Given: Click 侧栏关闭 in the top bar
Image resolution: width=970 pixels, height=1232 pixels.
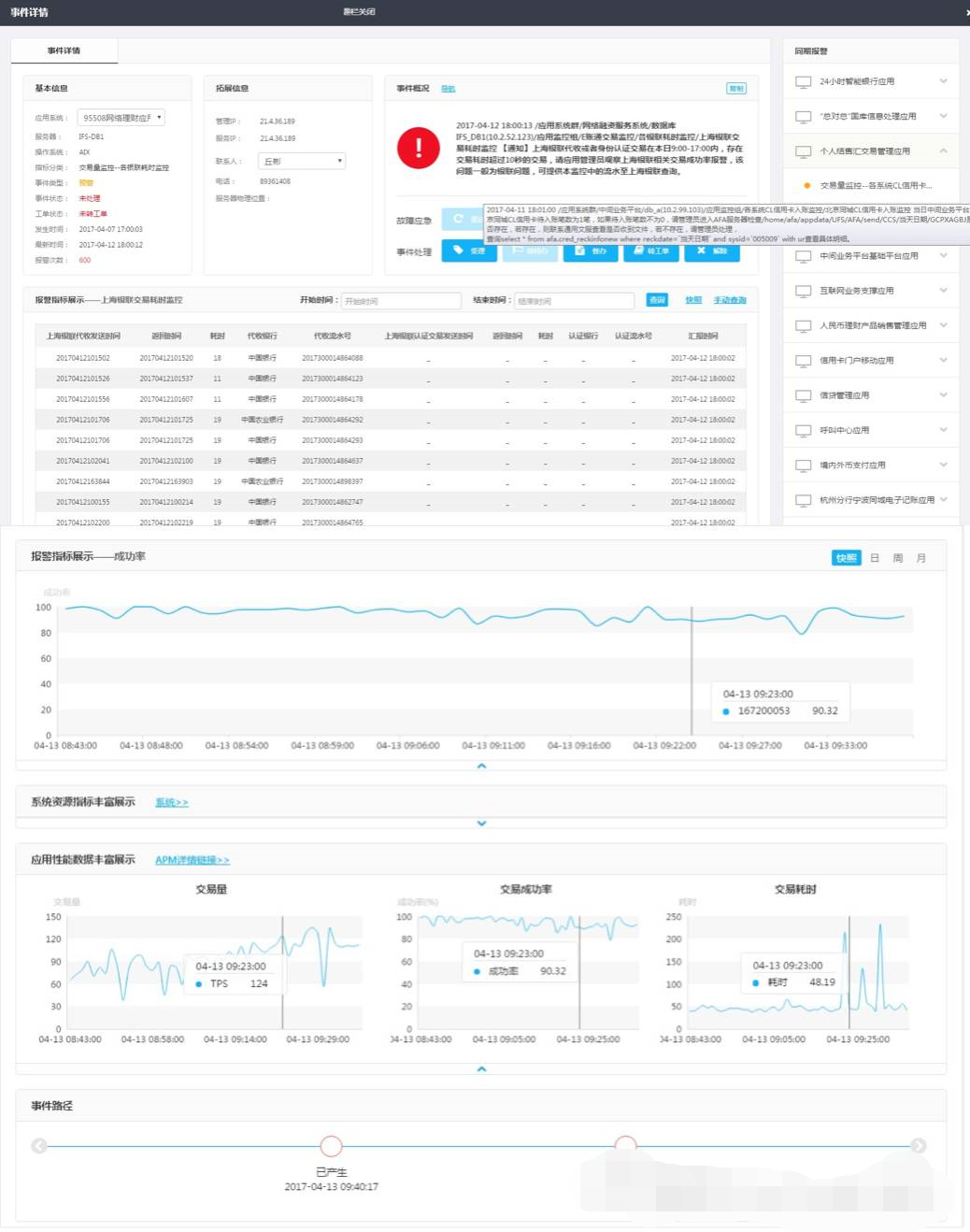Looking at the screenshot, I should [x=359, y=12].
